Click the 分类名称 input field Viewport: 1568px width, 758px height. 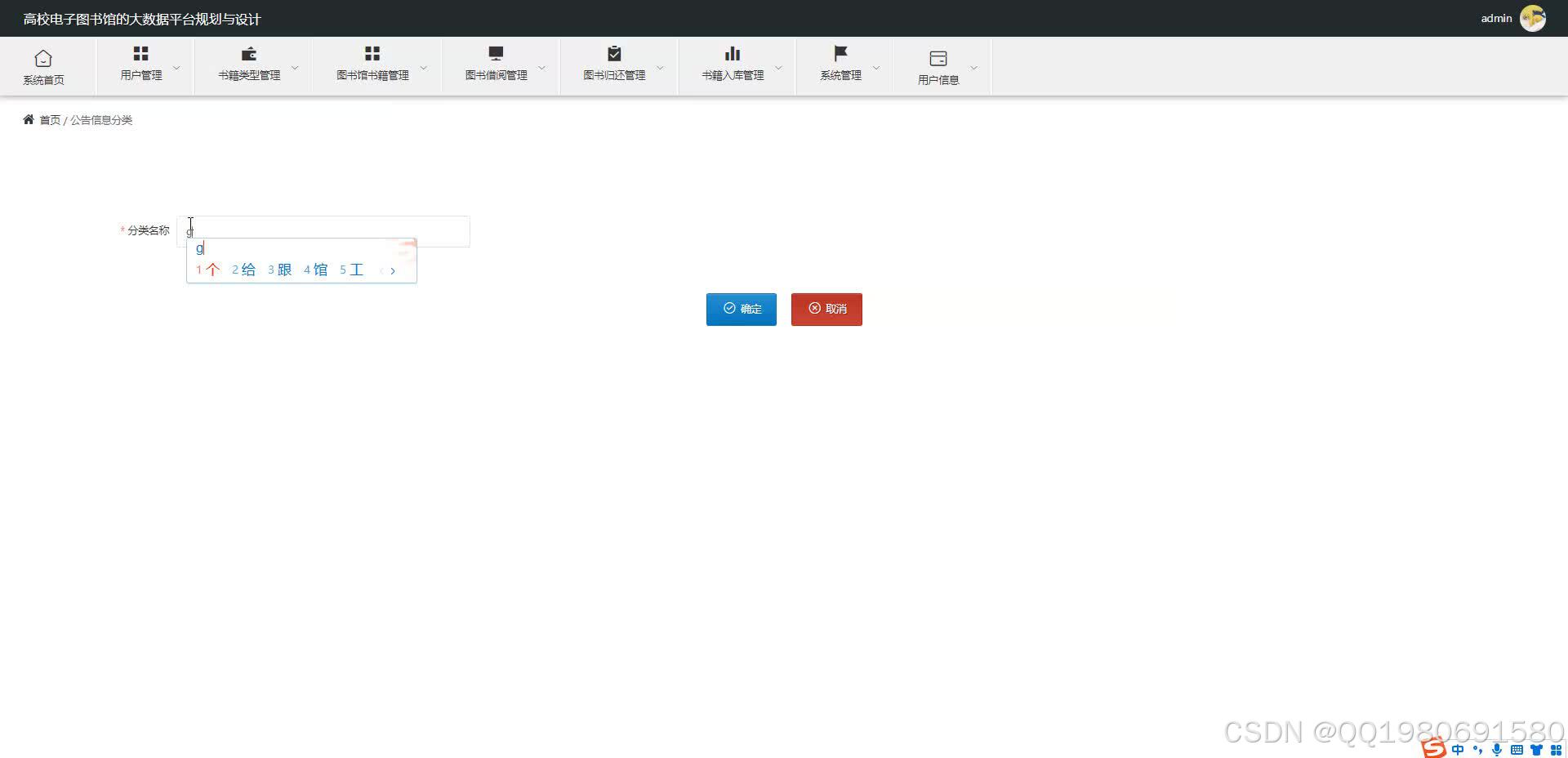click(x=323, y=231)
